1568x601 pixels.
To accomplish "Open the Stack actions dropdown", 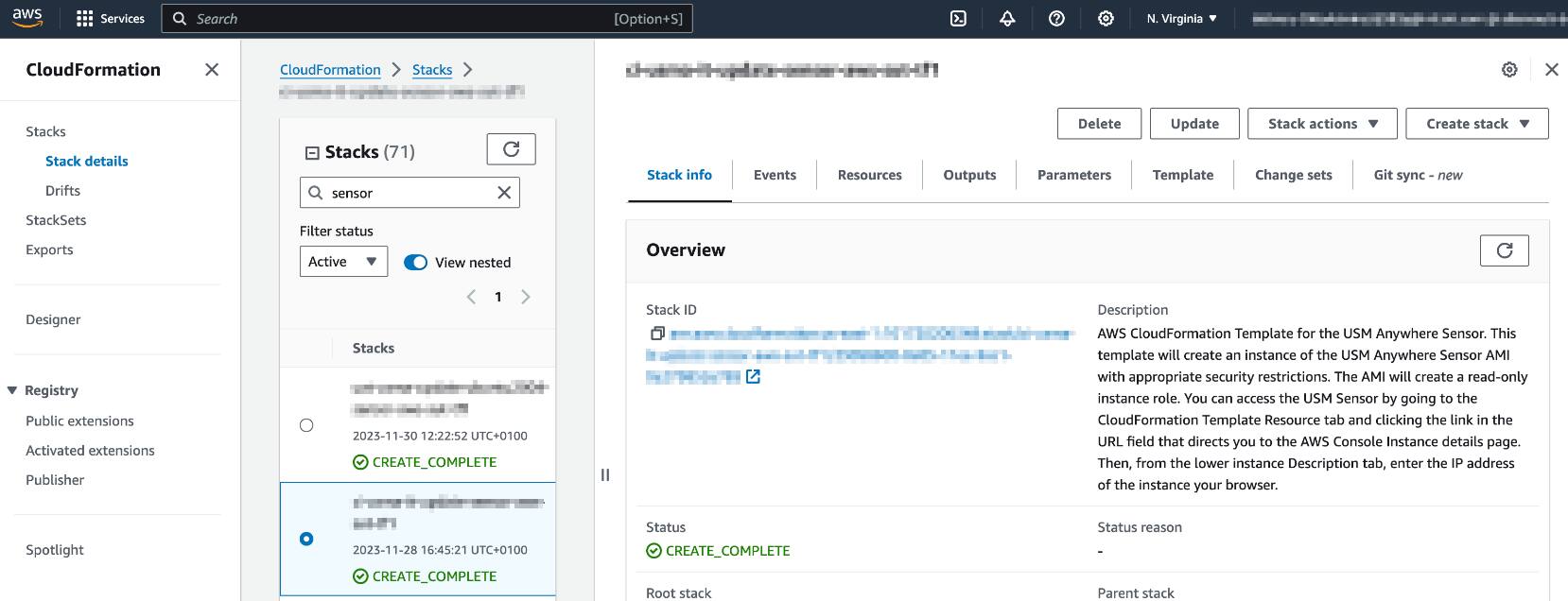I will 1322,124.
